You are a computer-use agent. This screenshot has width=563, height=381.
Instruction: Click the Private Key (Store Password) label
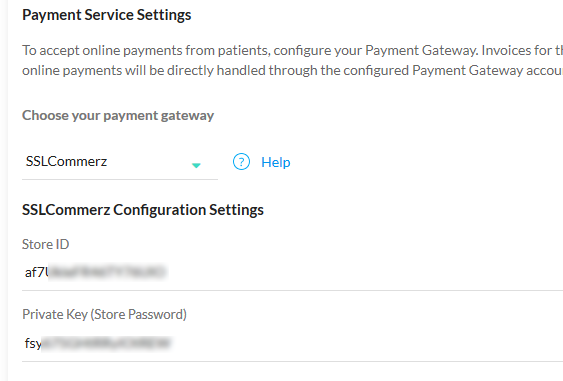point(104,315)
